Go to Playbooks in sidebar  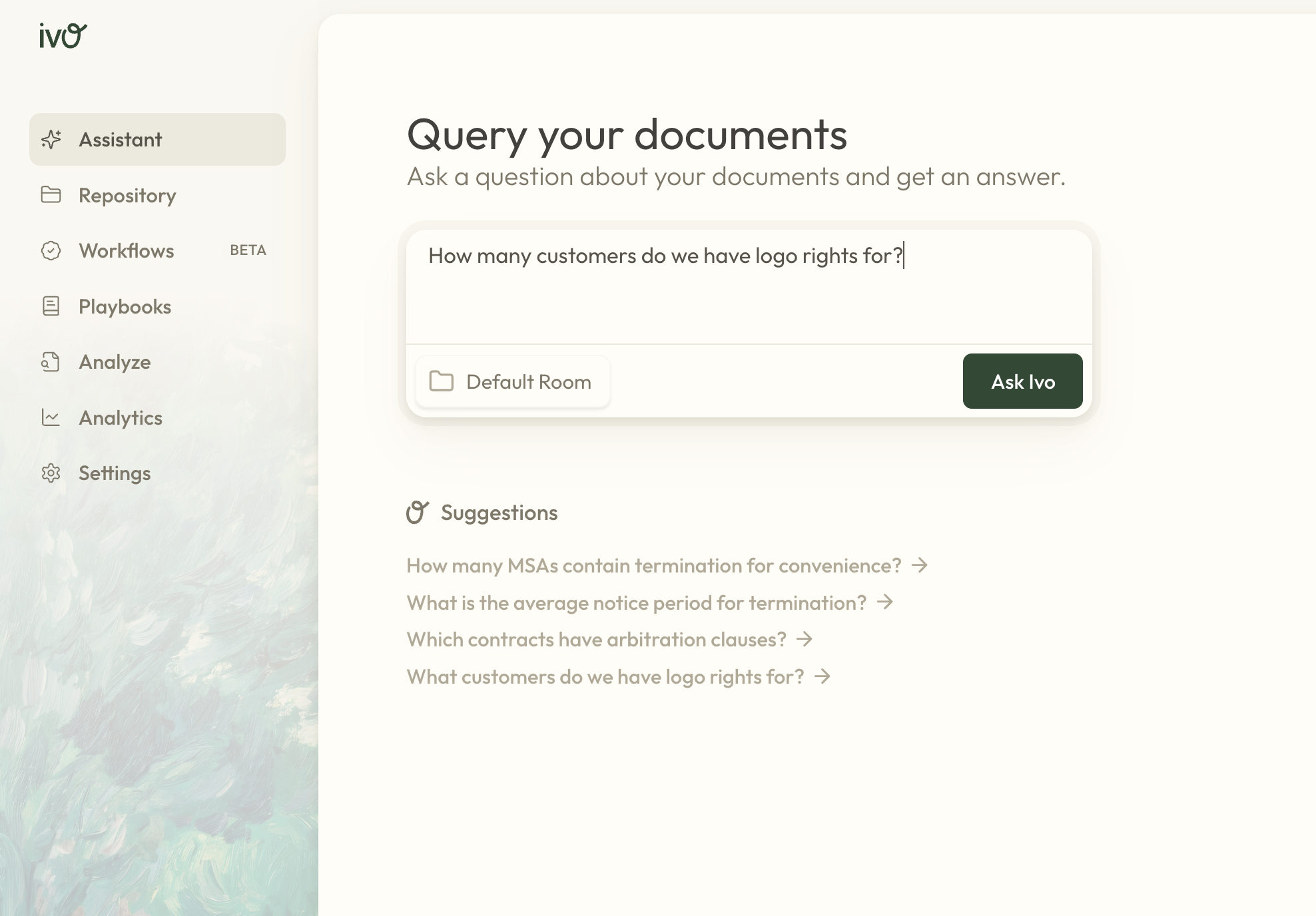[125, 307]
